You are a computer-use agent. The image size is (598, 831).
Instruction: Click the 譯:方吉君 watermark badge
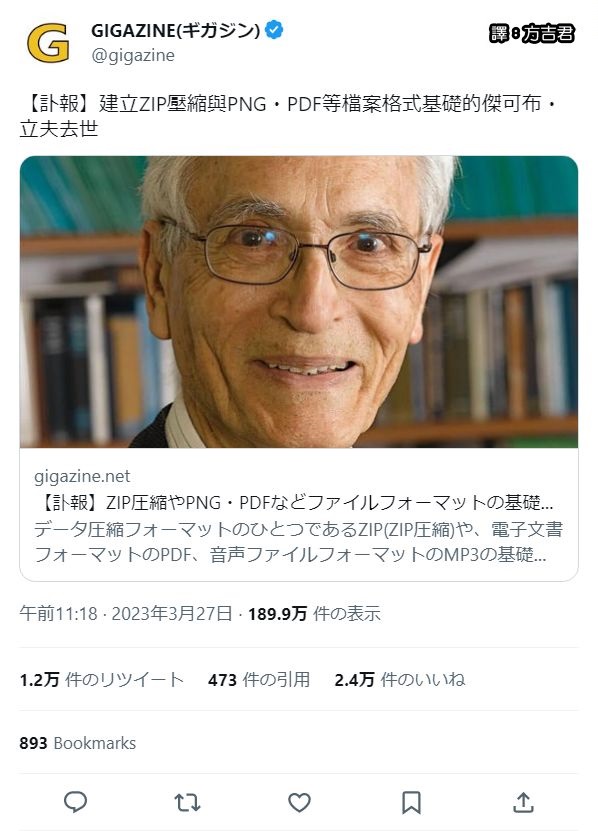tap(532, 34)
